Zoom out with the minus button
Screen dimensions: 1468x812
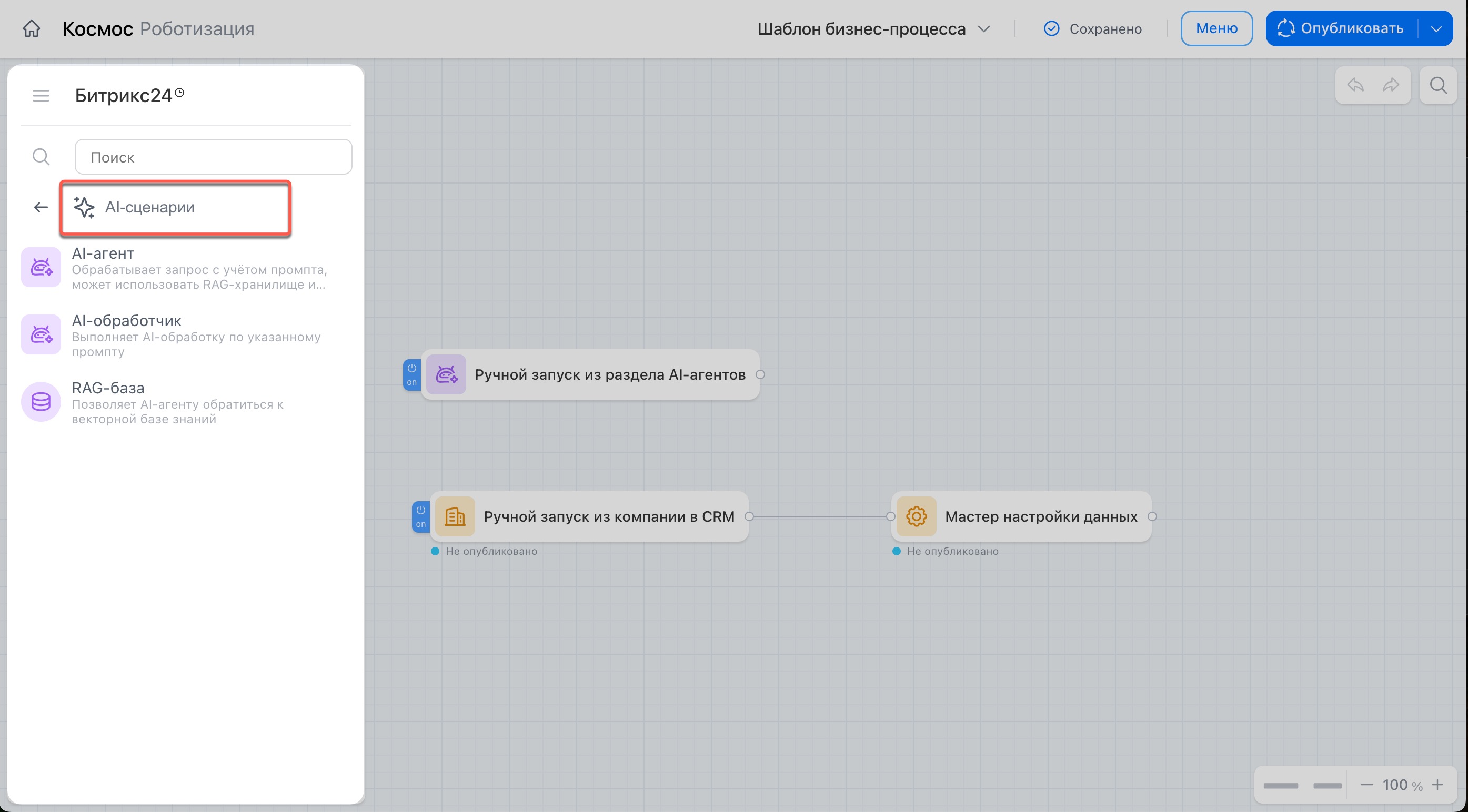click(x=1366, y=785)
